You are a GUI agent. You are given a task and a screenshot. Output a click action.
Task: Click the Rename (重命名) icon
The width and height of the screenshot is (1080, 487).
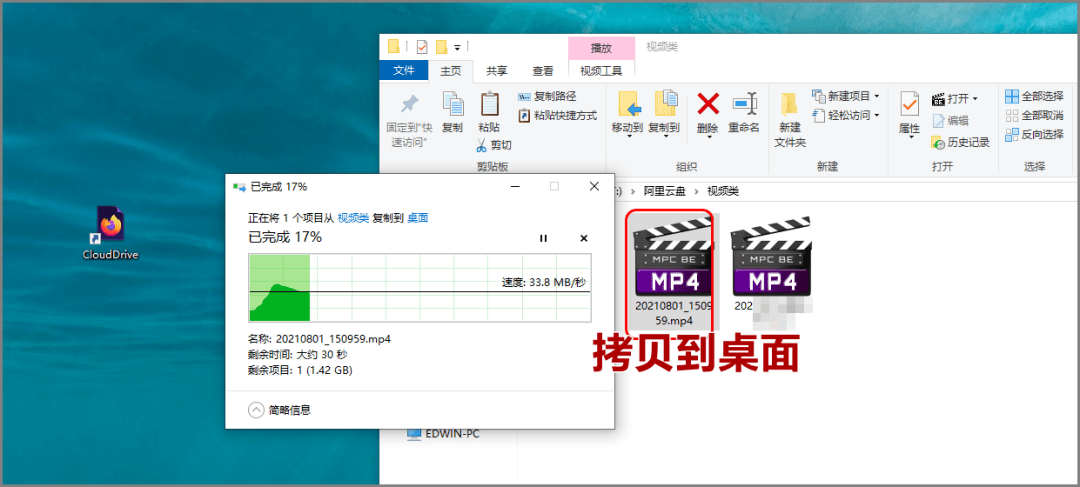tap(744, 104)
